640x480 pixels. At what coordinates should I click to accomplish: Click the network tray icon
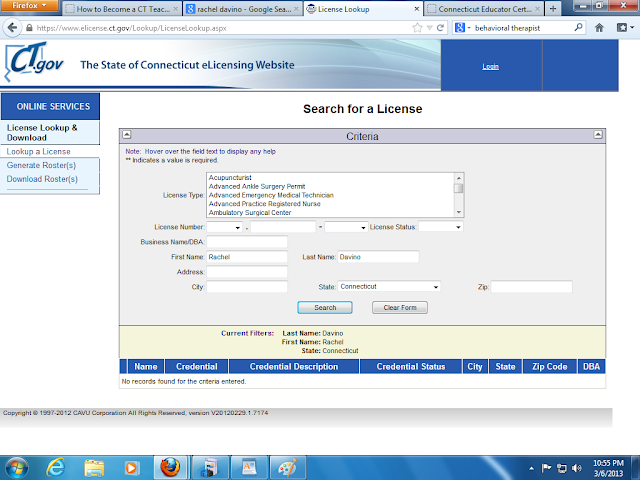tap(562, 468)
